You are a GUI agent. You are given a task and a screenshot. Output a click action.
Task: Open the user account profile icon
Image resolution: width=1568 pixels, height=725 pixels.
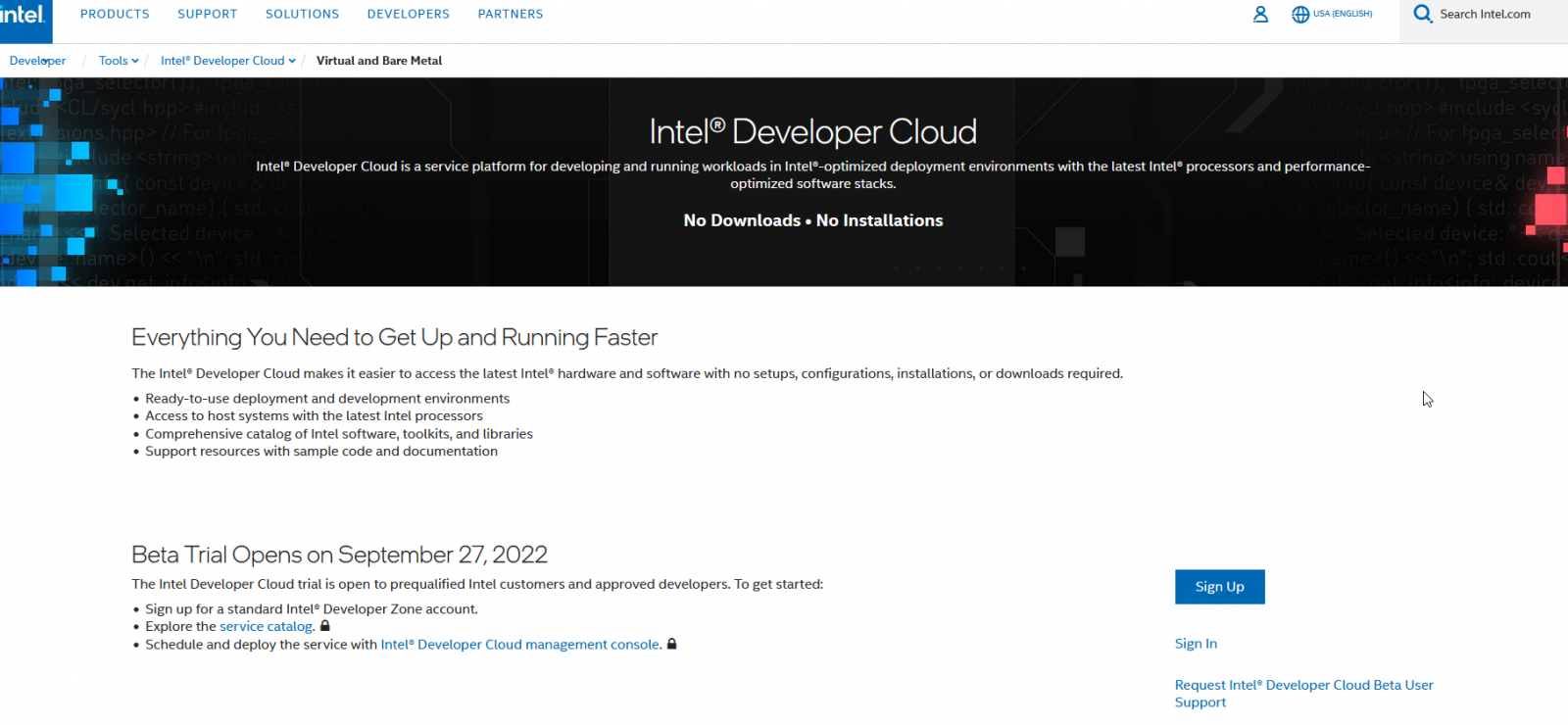pyautogui.click(x=1260, y=15)
